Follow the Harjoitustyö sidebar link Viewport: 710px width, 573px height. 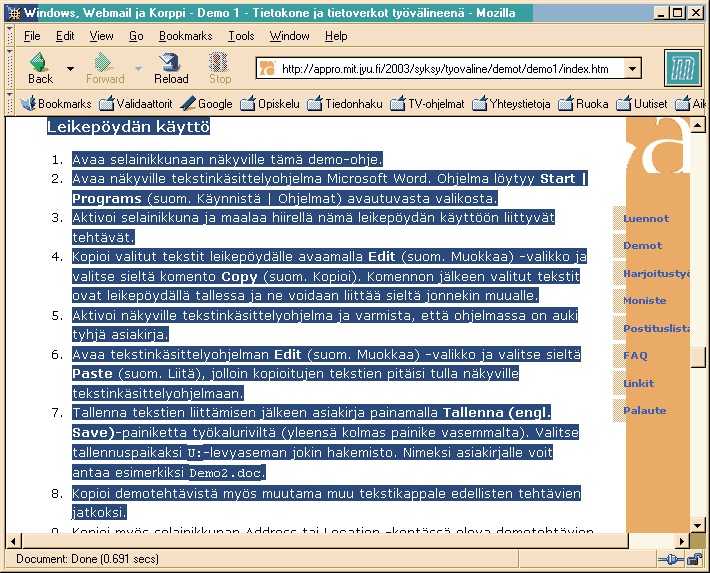tap(656, 274)
